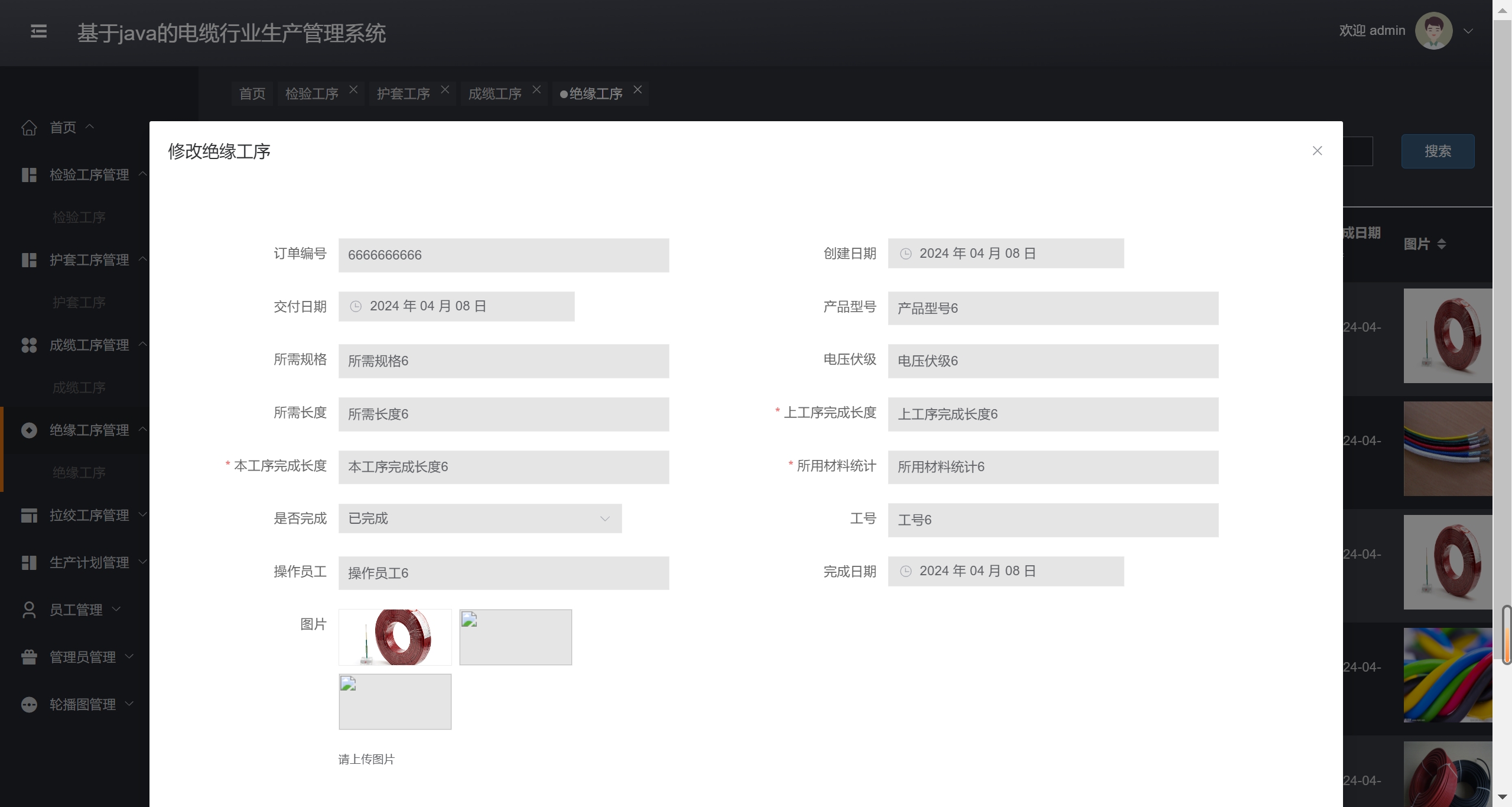Expand the 生产计划管理 menu
Viewport: 1512px width, 807px height.
click(x=142, y=562)
